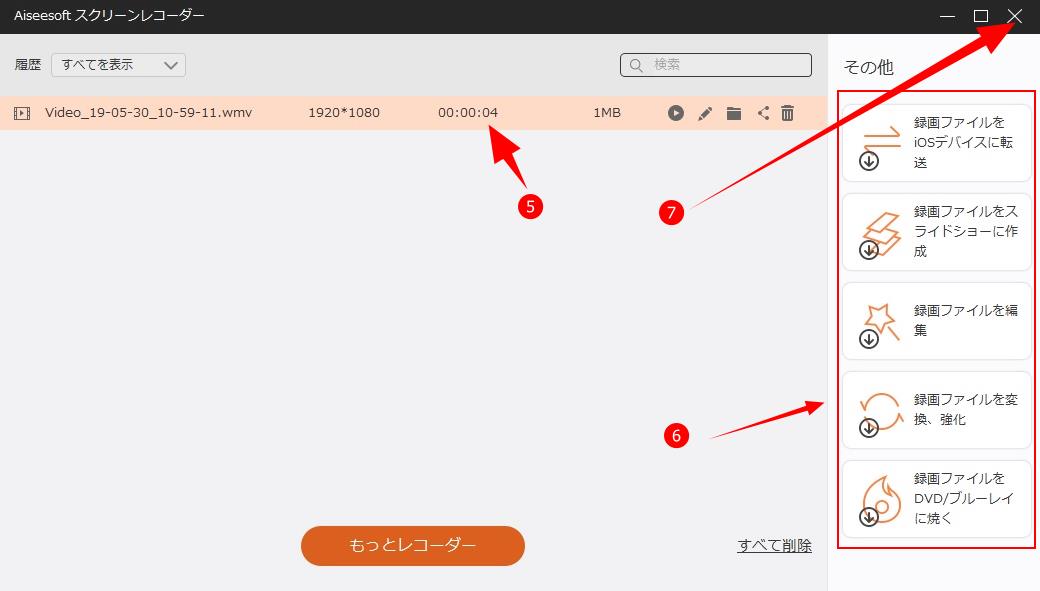The width and height of the screenshot is (1040, 591).
Task: Click the film icon beside the video filename
Action: click(x=22, y=113)
